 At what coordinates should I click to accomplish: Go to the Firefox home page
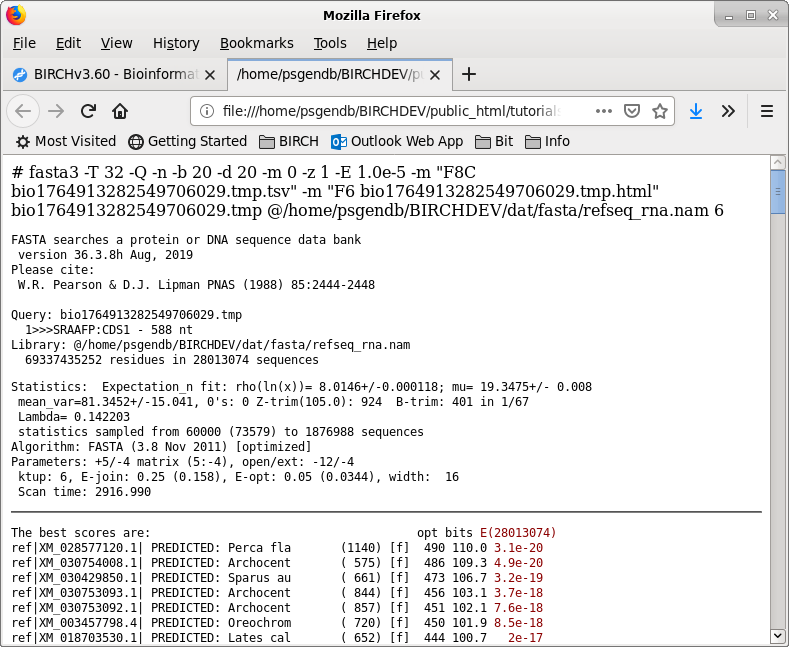coord(120,111)
